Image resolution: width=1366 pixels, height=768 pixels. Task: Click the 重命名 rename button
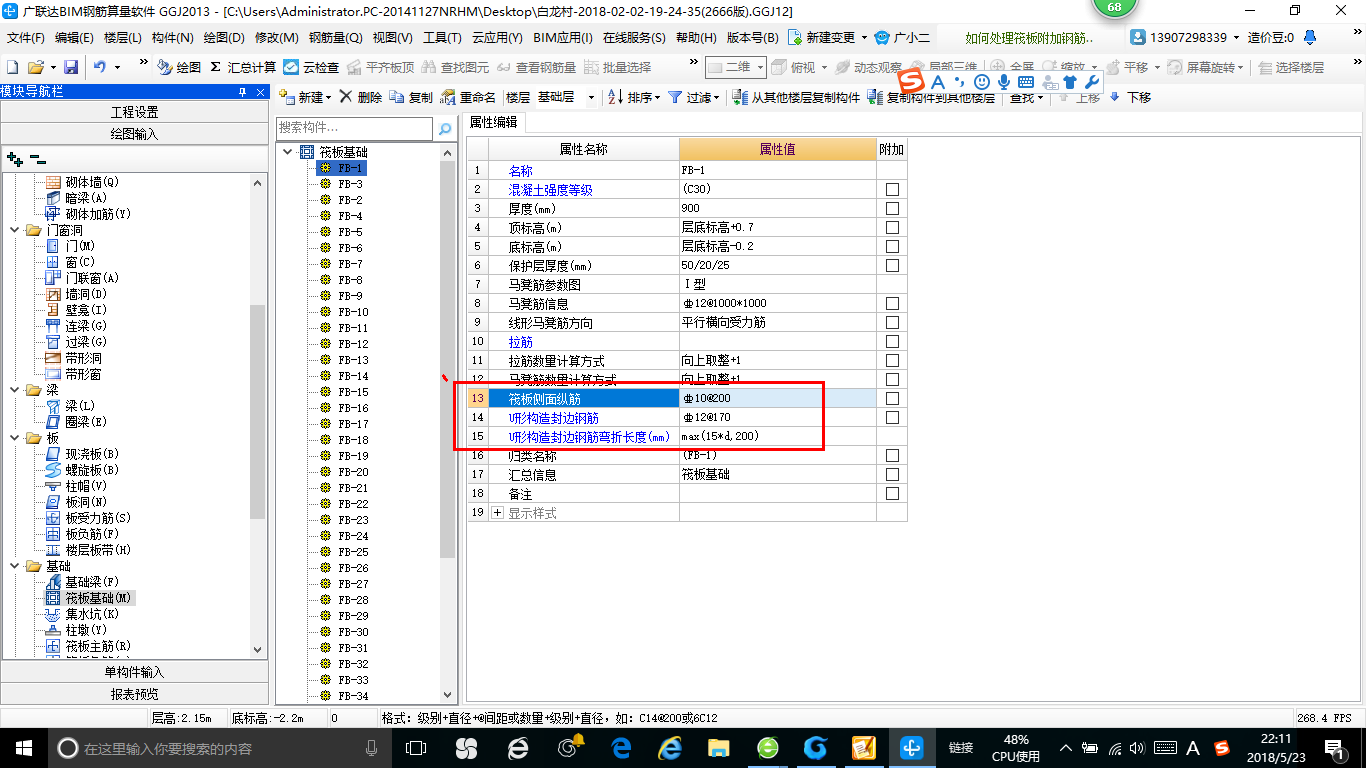[468, 97]
